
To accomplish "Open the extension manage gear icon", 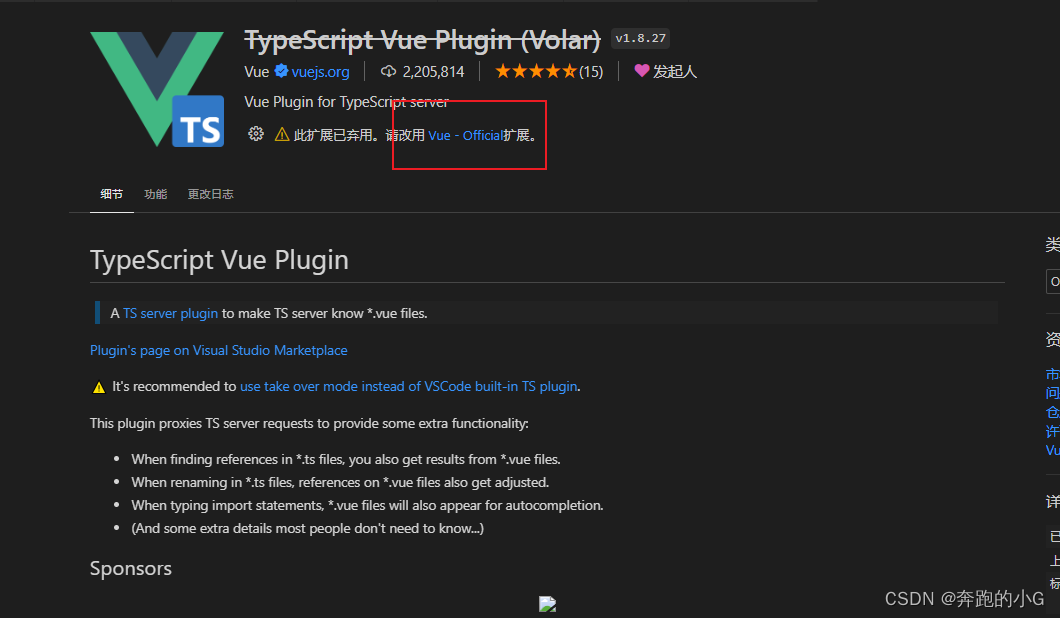I will [256, 134].
